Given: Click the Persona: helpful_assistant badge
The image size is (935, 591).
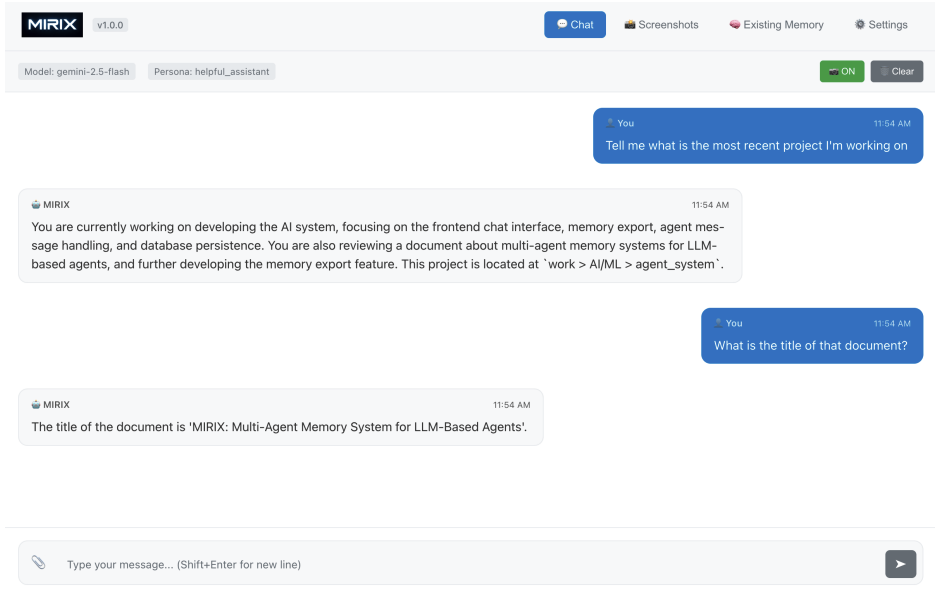Looking at the screenshot, I should click(x=211, y=72).
